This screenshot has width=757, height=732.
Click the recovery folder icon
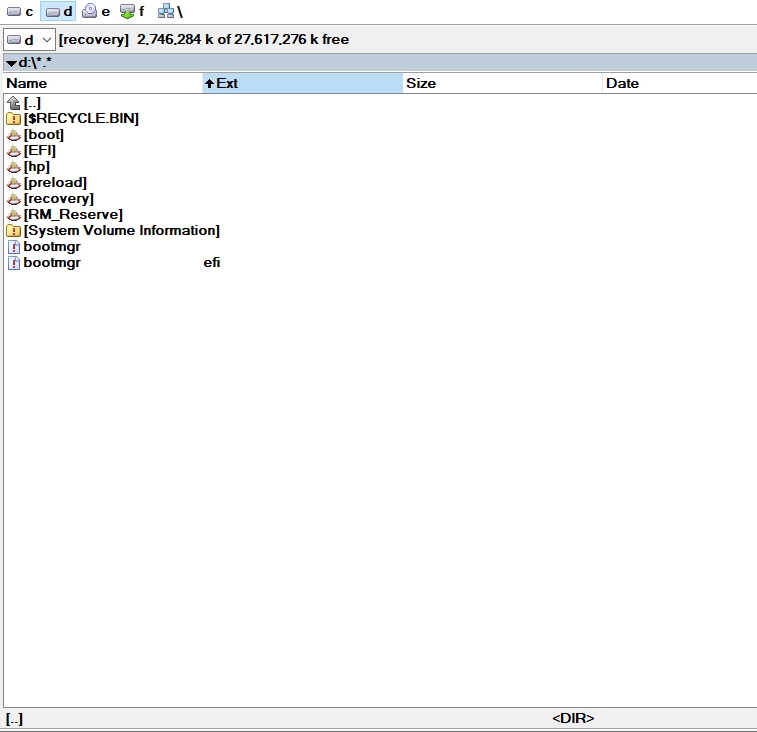coord(14,198)
